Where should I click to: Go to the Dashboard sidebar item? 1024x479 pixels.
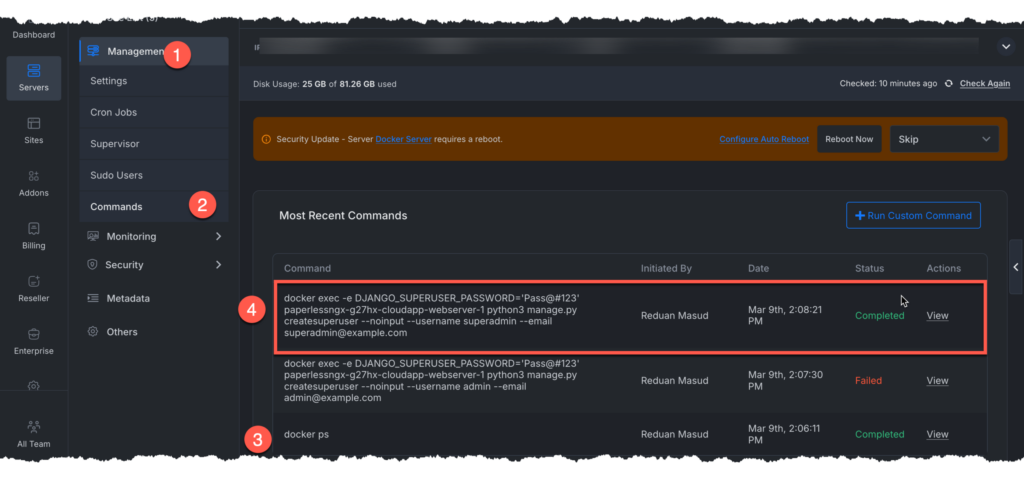pos(33,35)
